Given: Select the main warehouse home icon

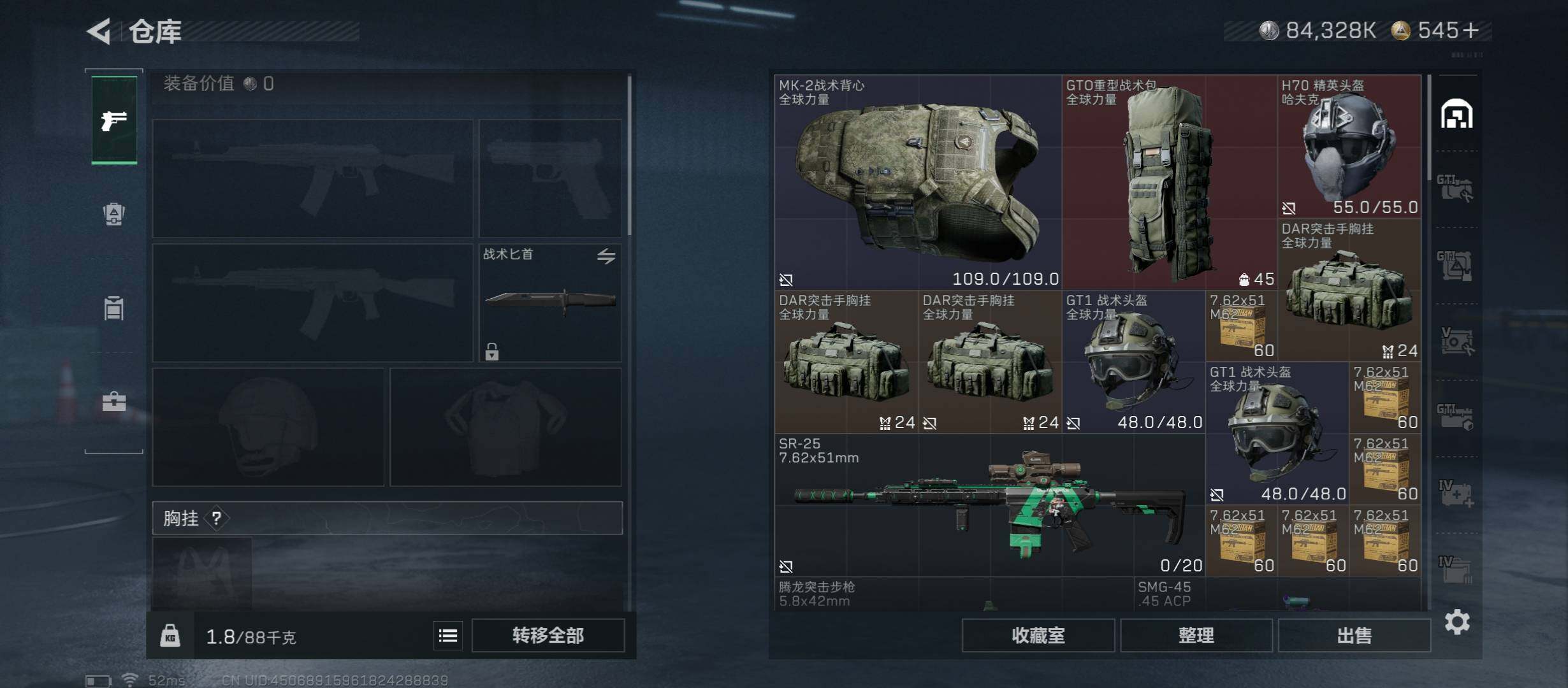Looking at the screenshot, I should pyautogui.click(x=1457, y=114).
